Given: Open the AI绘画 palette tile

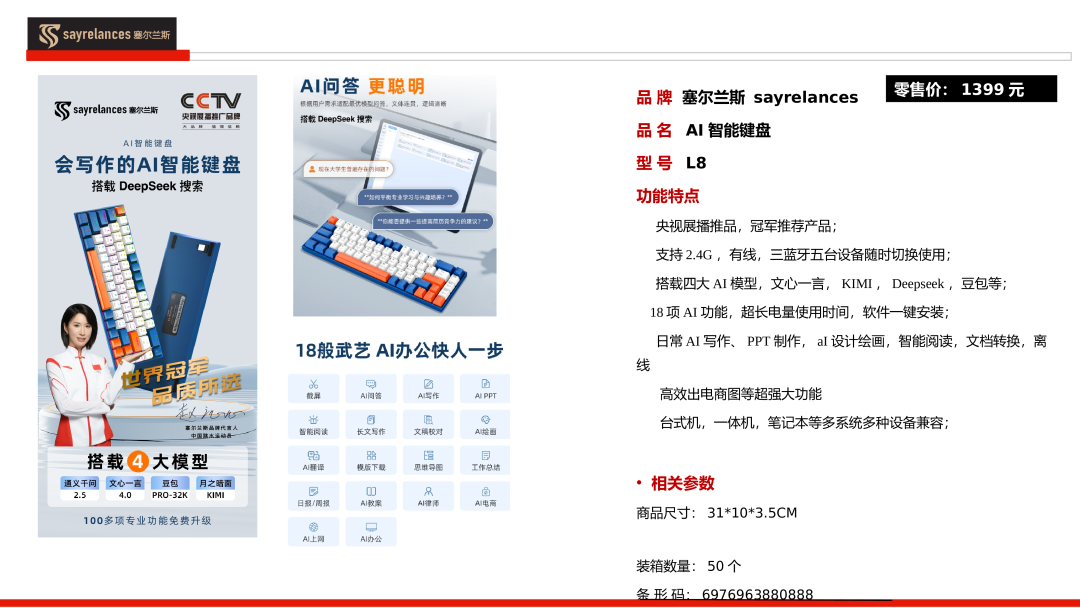Looking at the screenshot, I should click(485, 424).
